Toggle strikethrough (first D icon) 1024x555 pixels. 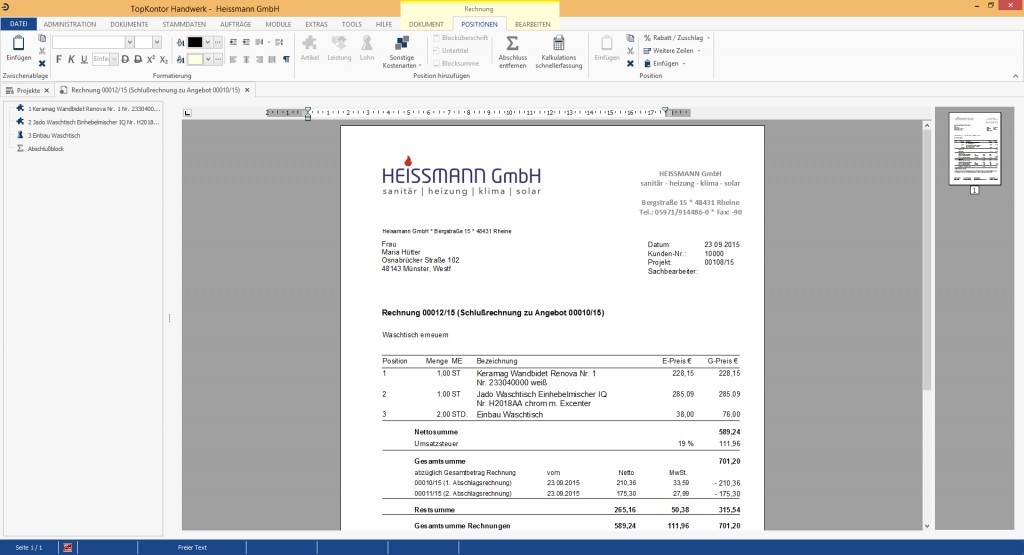pos(125,59)
